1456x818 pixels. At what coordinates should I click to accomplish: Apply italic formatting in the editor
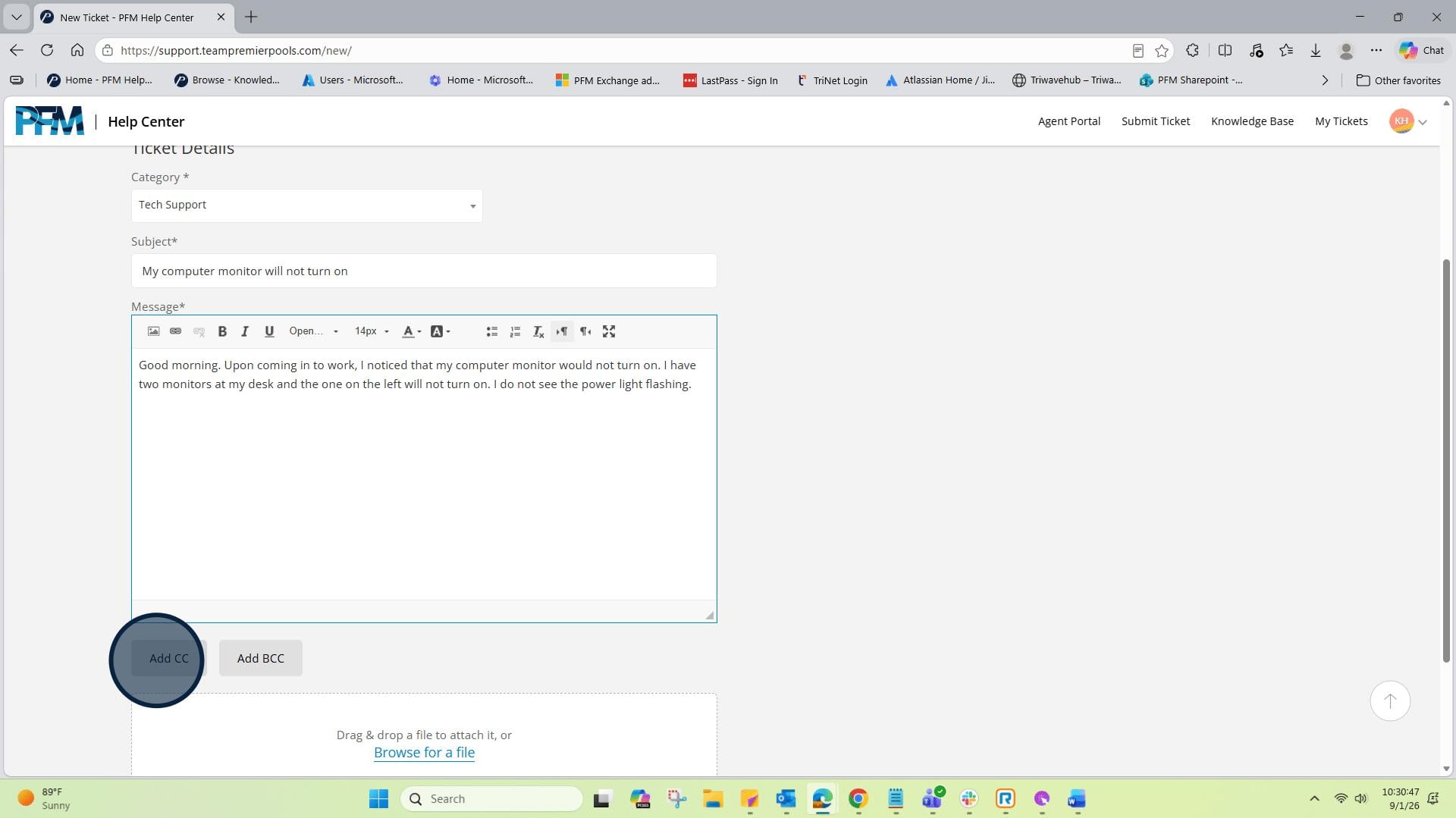tap(245, 331)
